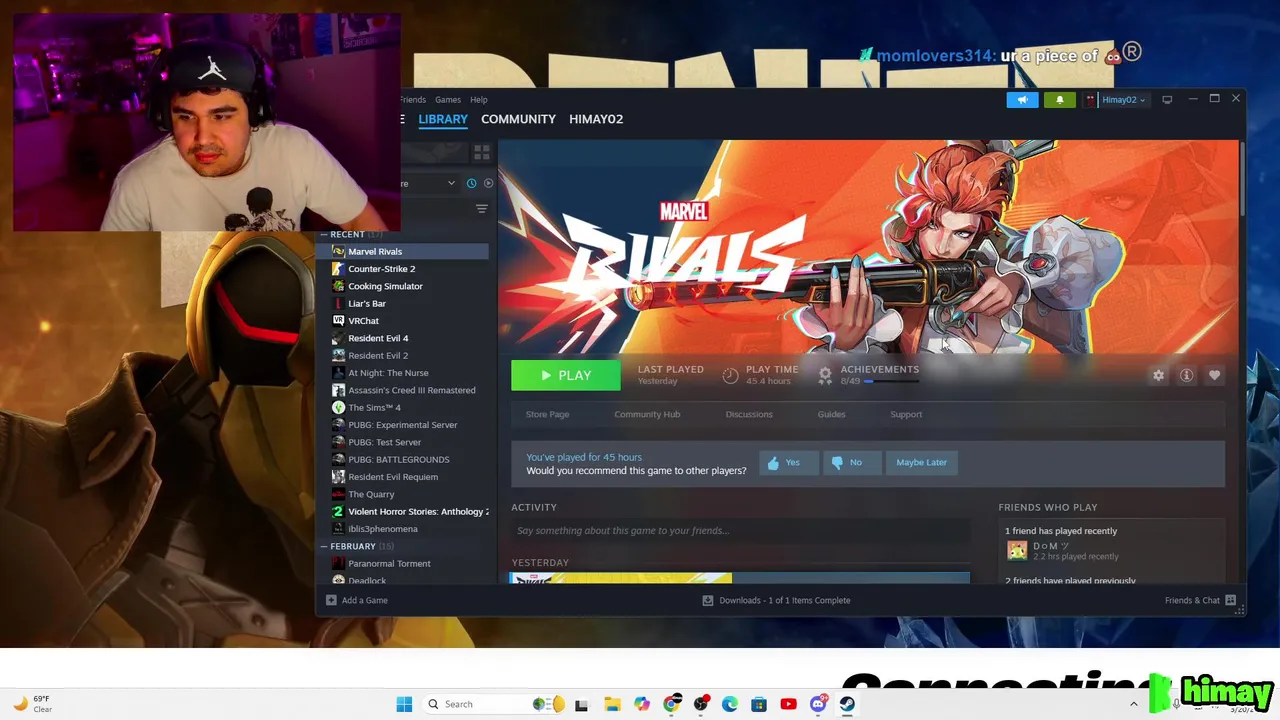Viewport: 1280px width, 720px height.
Task: Show game info icon
Action: [1186, 375]
